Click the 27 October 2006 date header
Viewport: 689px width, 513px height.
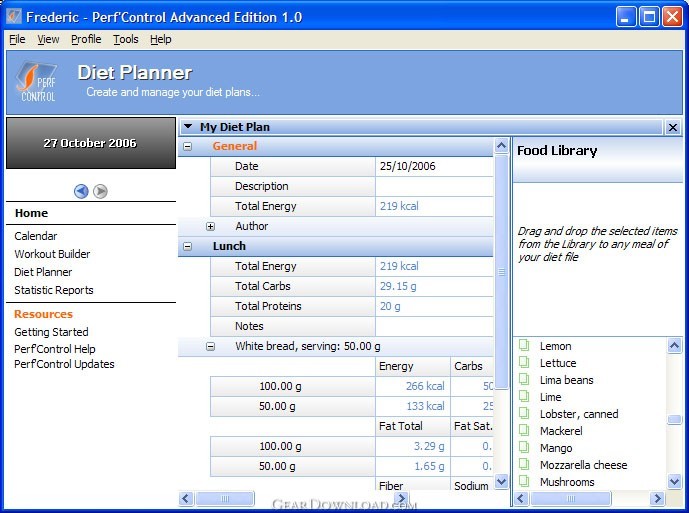[x=91, y=143]
